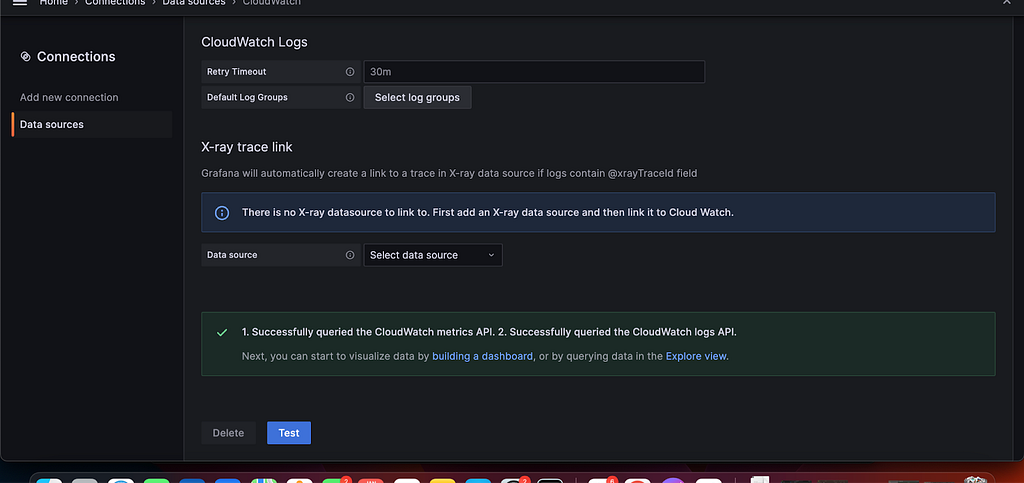The image size is (1024, 483).
Task: Click the Connections sidebar title text
Action: point(76,57)
